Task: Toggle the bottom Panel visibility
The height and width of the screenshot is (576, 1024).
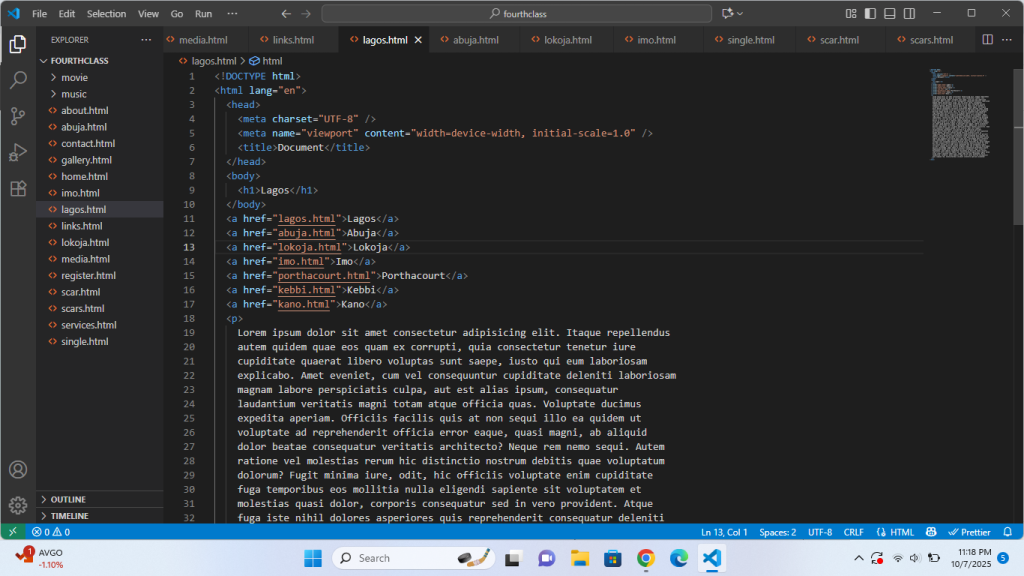Action: [x=889, y=14]
